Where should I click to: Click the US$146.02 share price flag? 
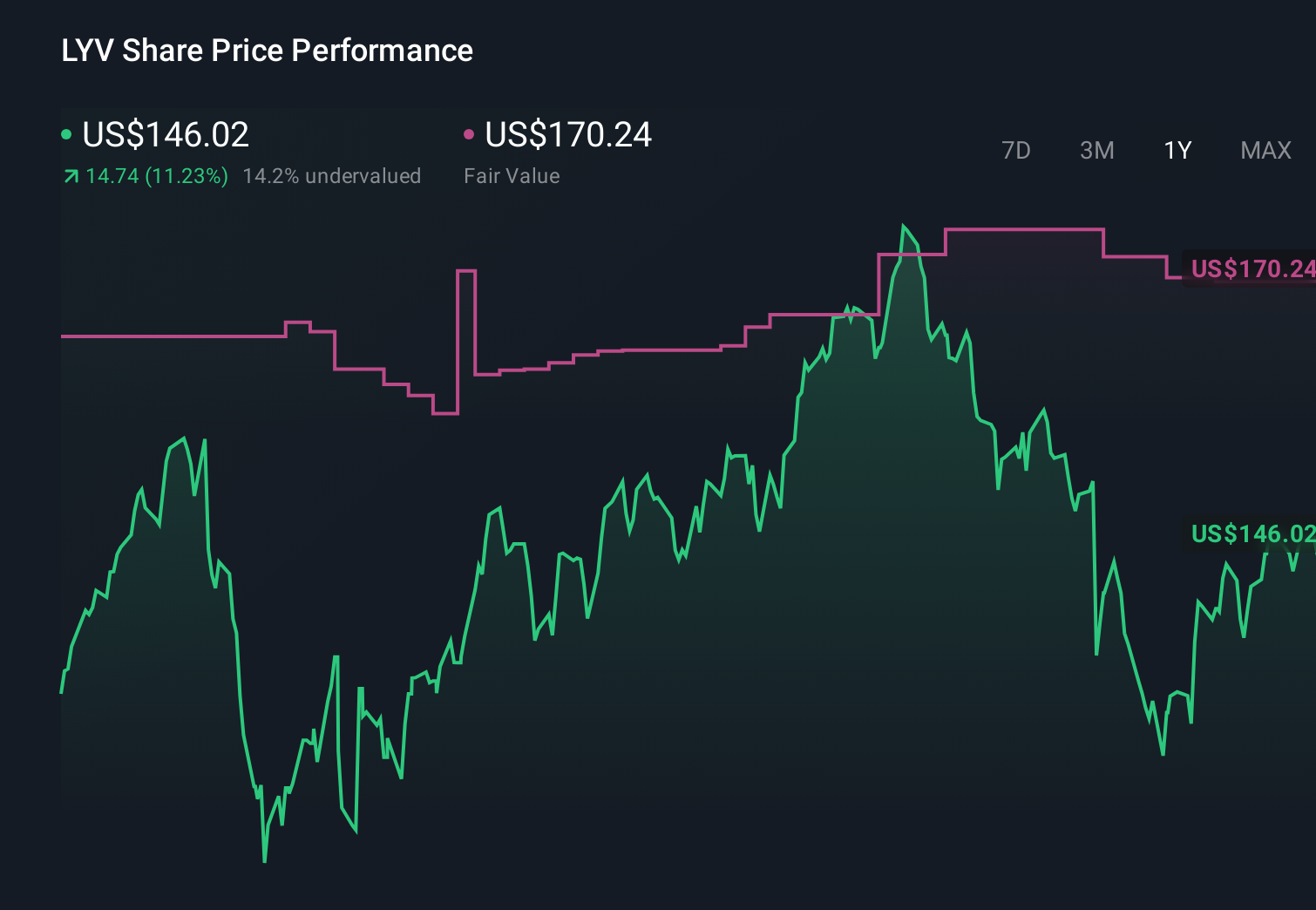(1251, 534)
